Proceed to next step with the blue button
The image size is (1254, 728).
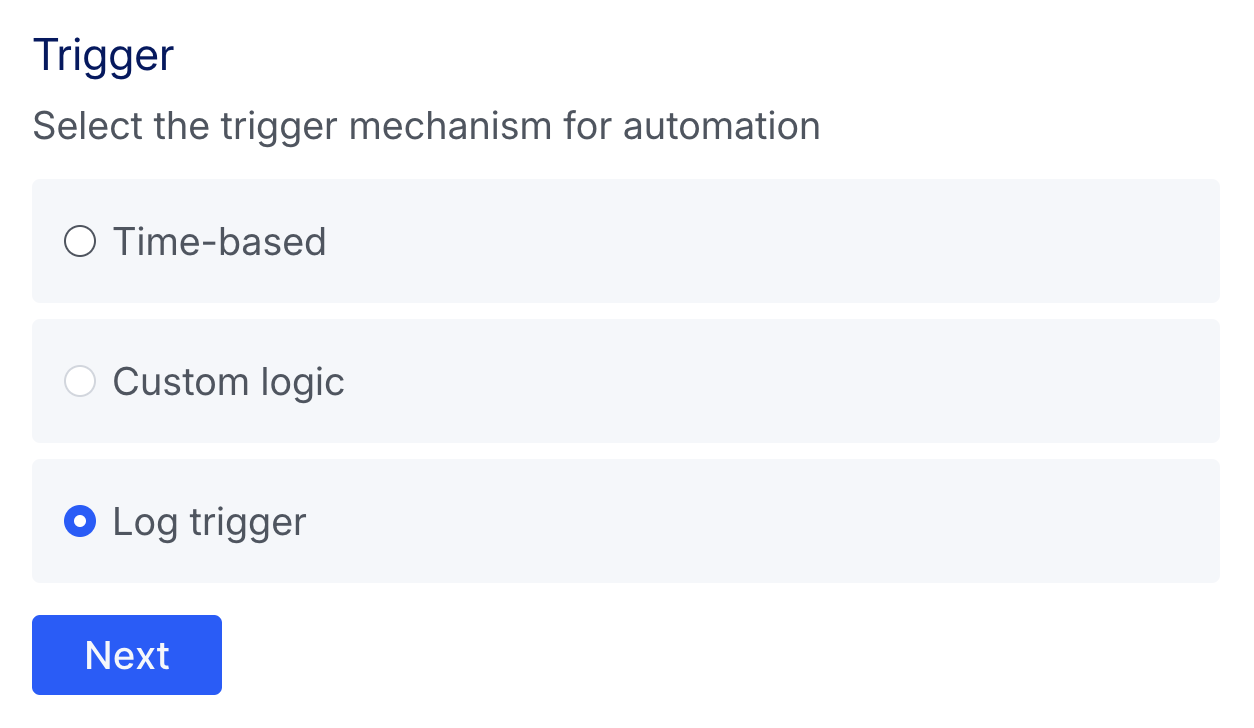tap(127, 655)
